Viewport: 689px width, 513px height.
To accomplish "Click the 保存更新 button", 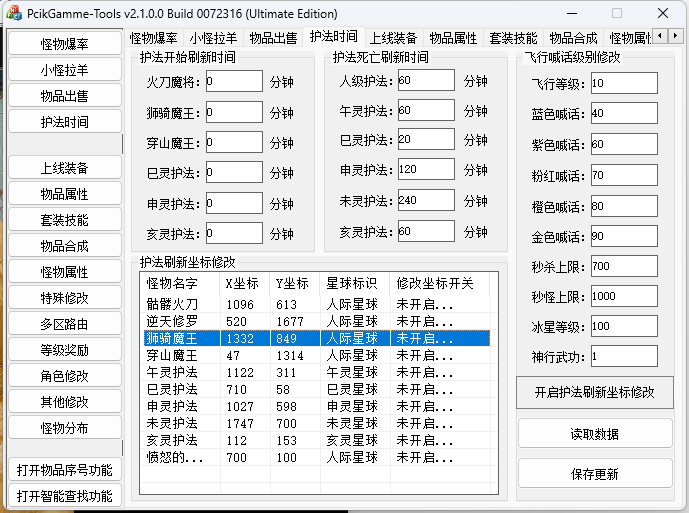I will click(595, 473).
